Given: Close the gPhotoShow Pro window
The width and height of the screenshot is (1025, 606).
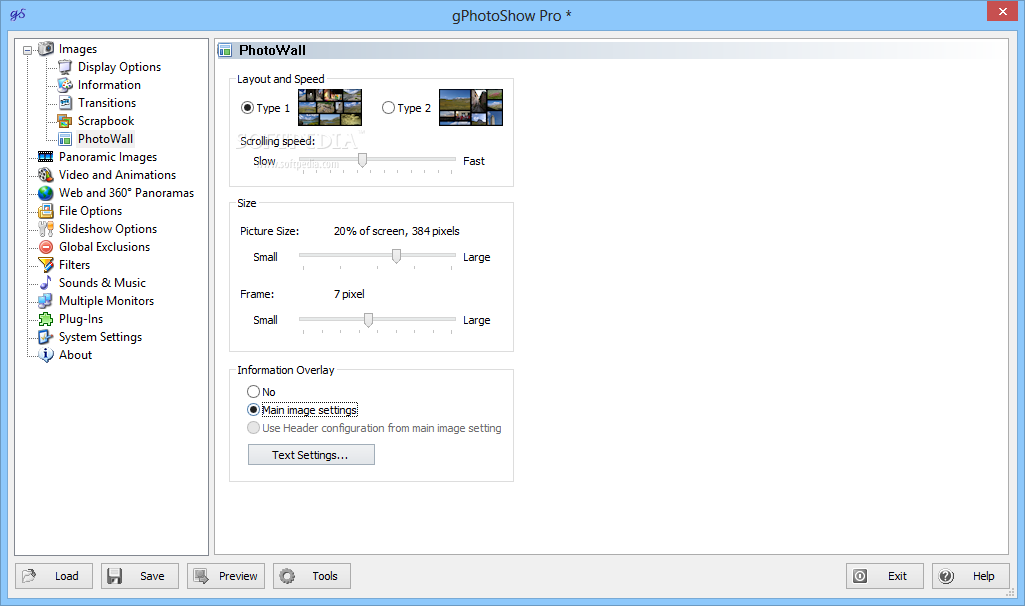Looking at the screenshot, I should point(1002,11).
